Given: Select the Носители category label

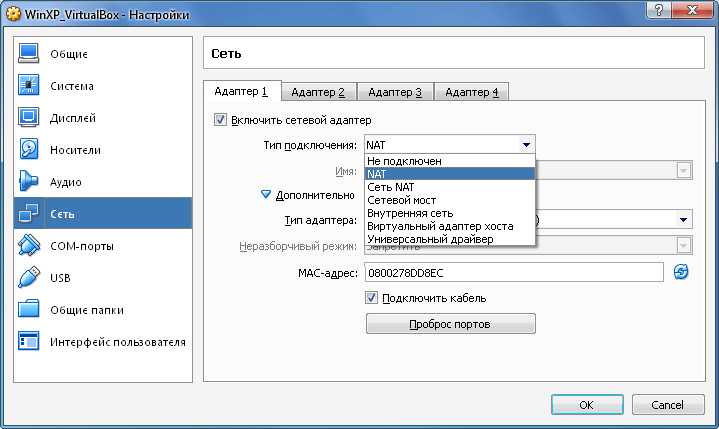Looking at the screenshot, I should click(x=76, y=150).
